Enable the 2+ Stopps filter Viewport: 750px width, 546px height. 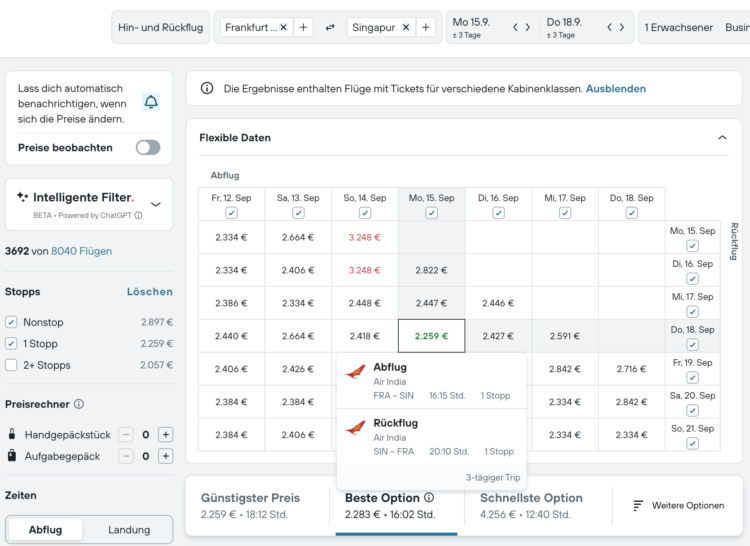tap(11, 365)
